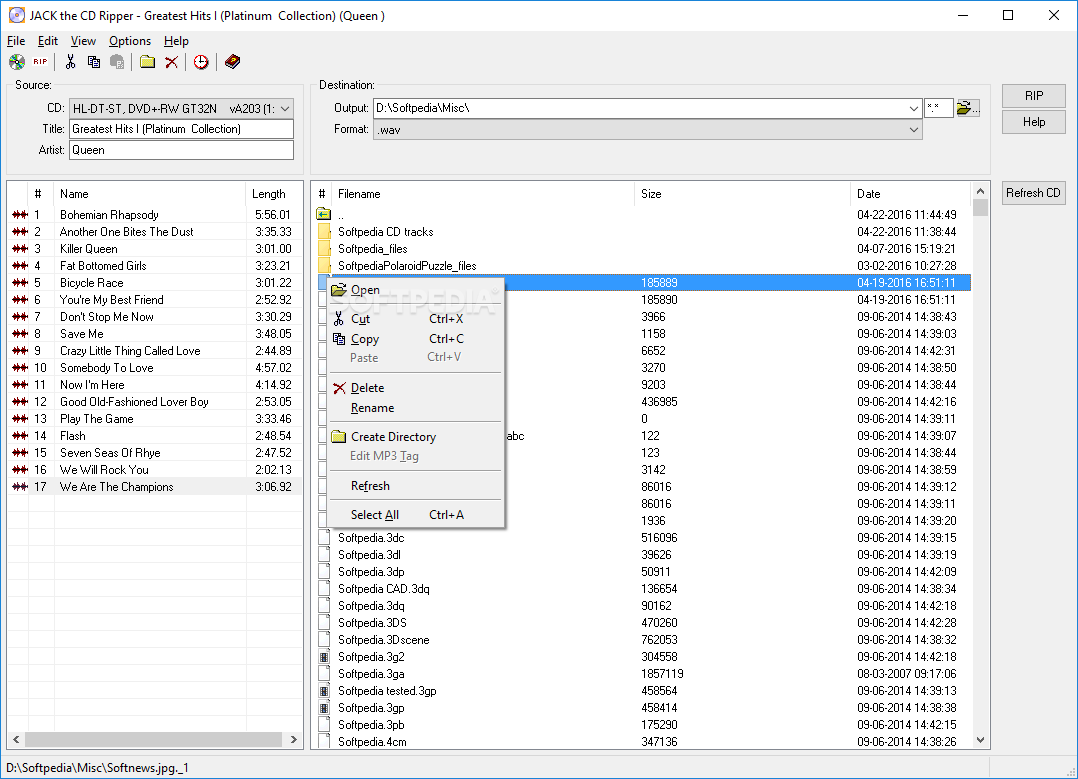This screenshot has width=1078, height=779.
Task: Click the Artist input field
Action: point(182,150)
